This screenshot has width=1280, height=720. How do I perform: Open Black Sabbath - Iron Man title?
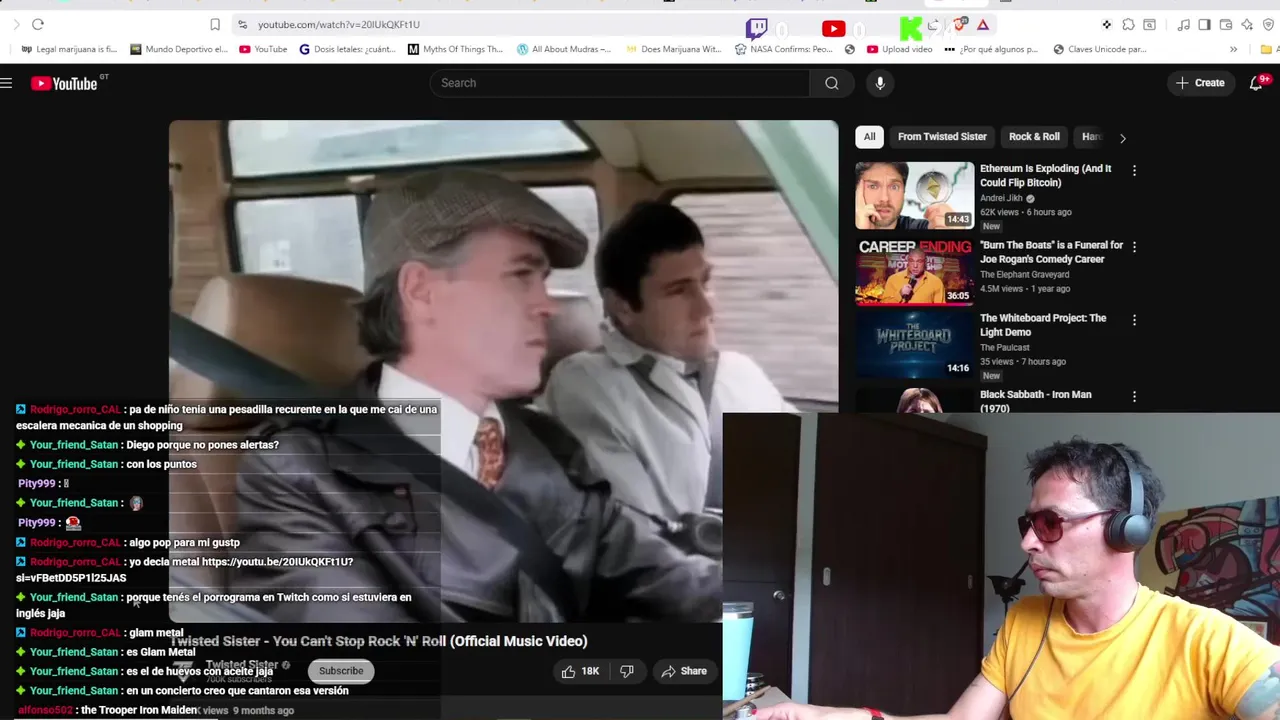point(1035,401)
